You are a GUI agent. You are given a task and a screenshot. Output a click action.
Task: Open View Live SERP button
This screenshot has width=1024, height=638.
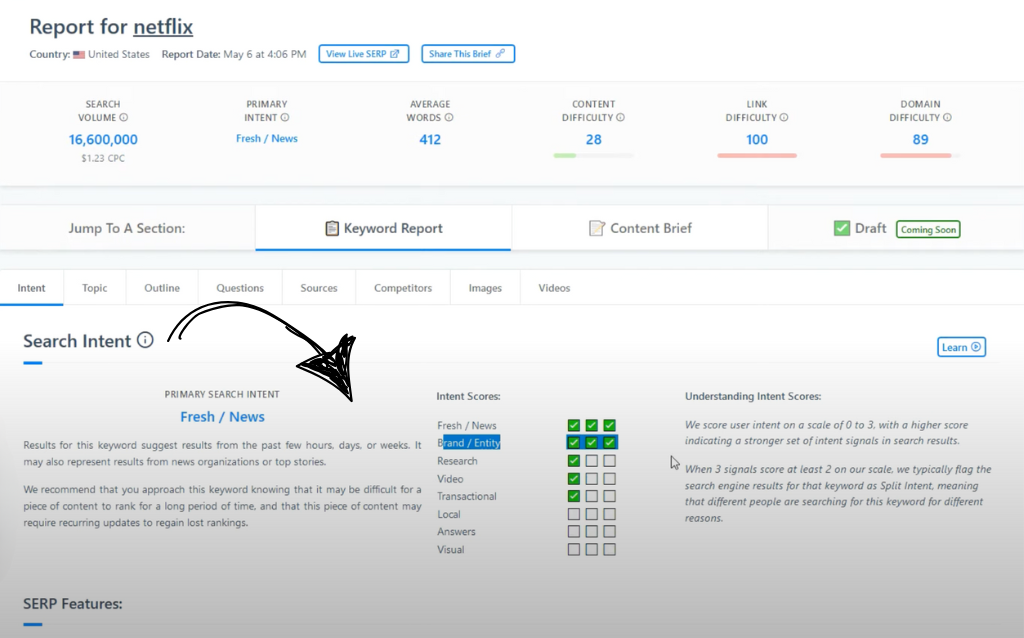click(x=364, y=54)
